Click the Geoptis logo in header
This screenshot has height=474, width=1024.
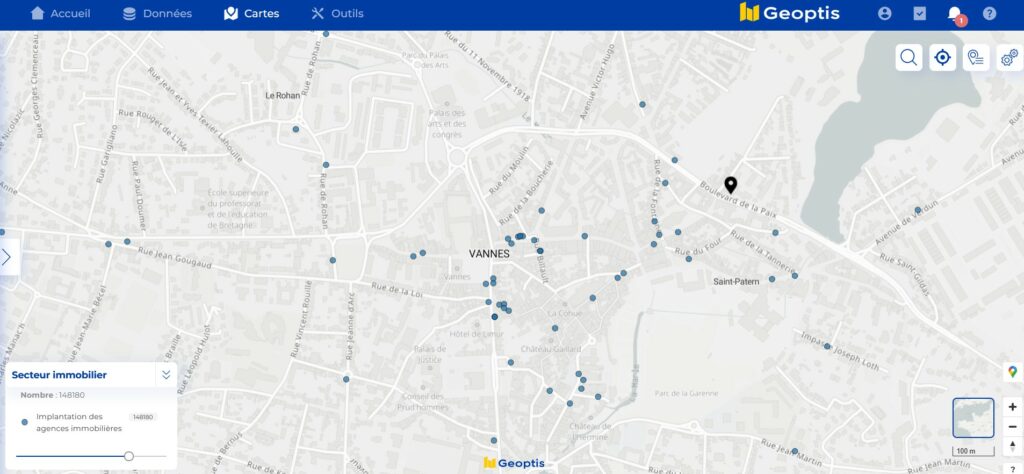[790, 13]
